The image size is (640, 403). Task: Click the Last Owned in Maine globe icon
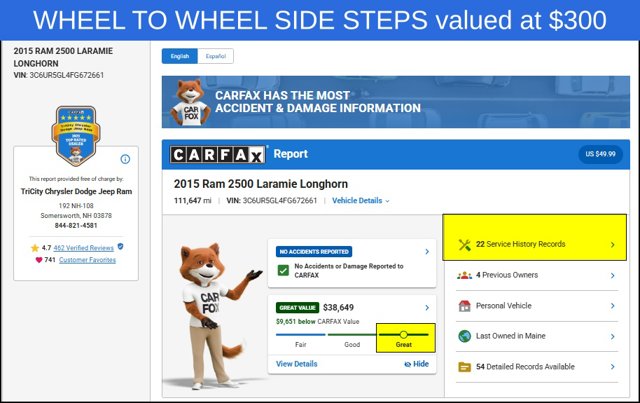tap(464, 336)
